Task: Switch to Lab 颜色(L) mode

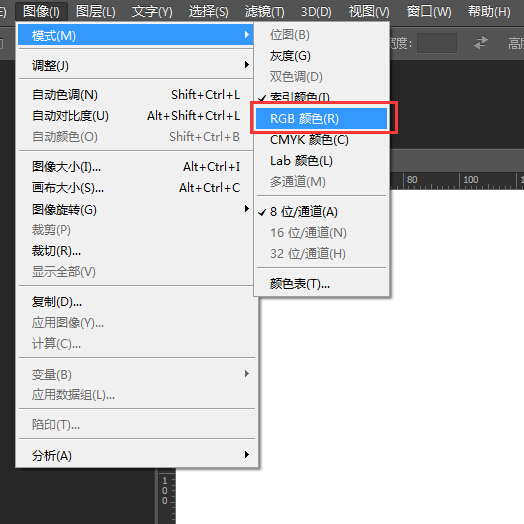Action: tap(321, 161)
